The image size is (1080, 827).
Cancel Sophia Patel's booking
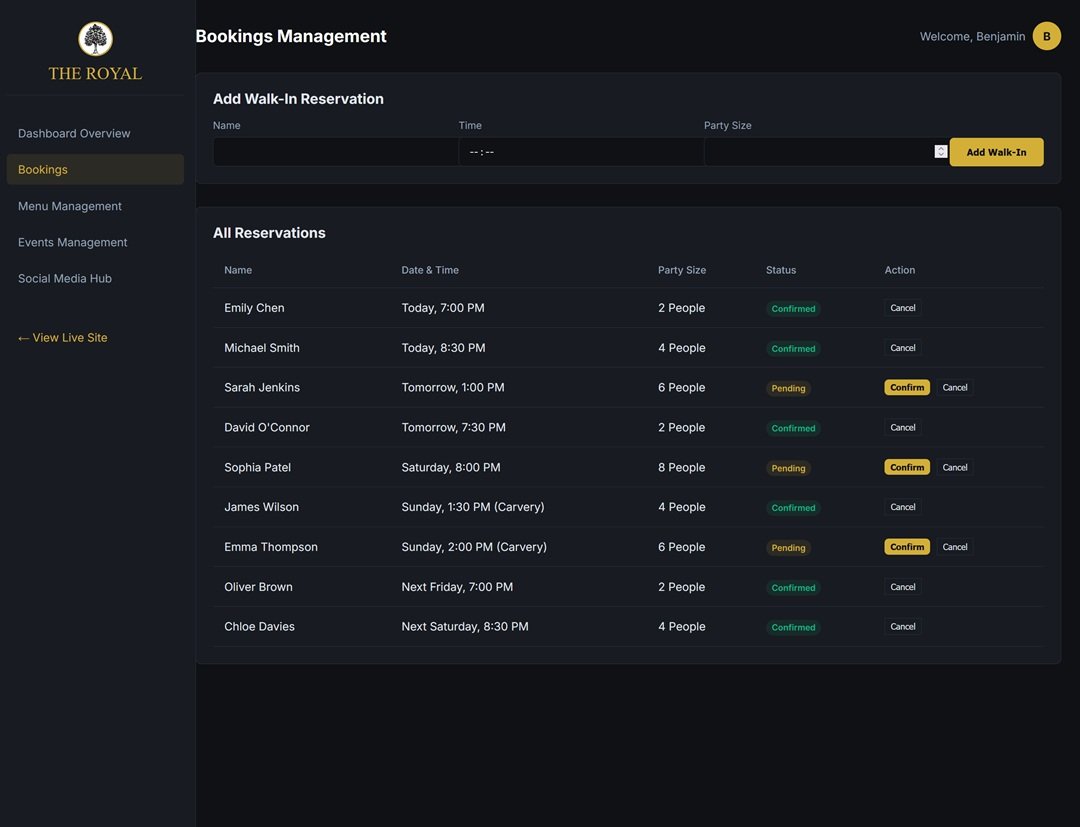tap(955, 468)
